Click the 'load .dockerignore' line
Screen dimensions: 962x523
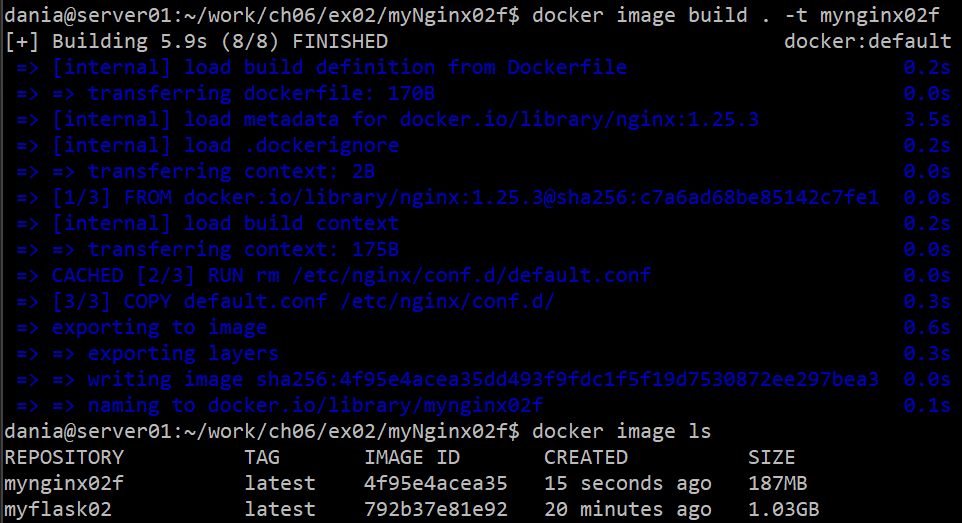click(x=225, y=145)
